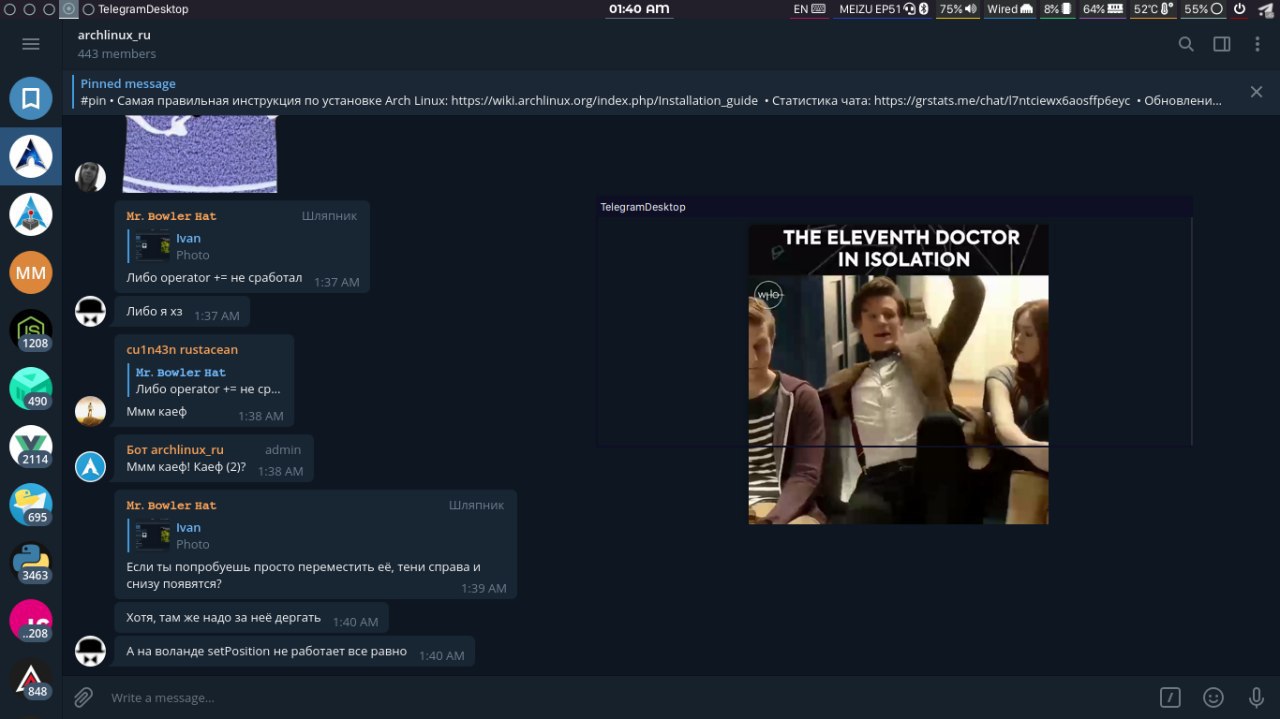The width and height of the screenshot is (1280, 719).
Task: Open the Vue chat with 2114 unread
Action: click(31, 446)
